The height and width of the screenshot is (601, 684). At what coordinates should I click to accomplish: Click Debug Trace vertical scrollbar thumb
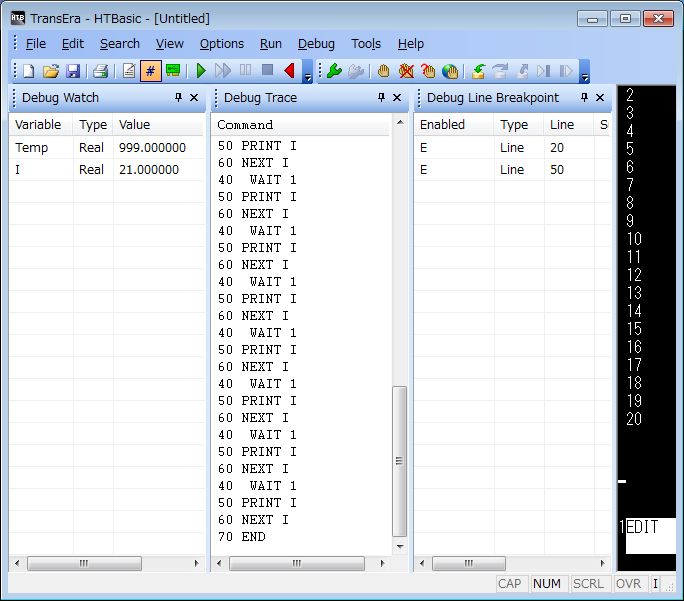click(x=399, y=461)
